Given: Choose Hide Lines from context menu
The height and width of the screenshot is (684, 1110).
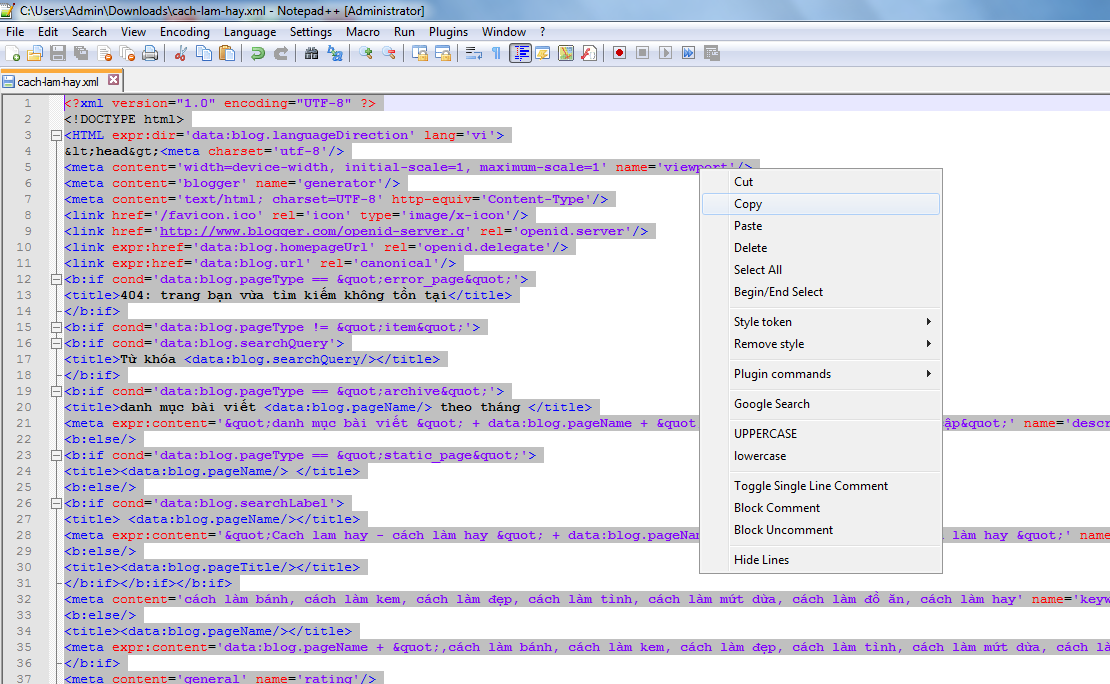Looking at the screenshot, I should 821,559.
